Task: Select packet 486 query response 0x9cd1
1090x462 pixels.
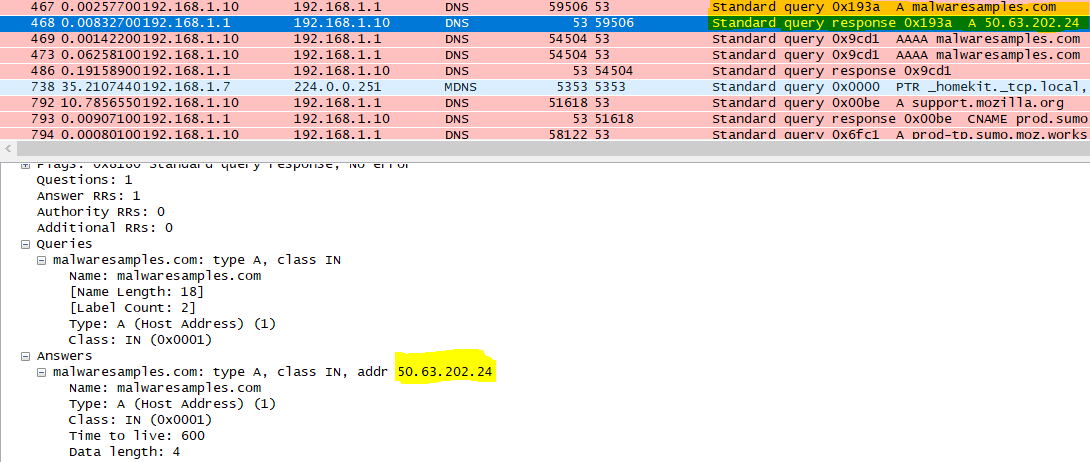Action: 545,71
